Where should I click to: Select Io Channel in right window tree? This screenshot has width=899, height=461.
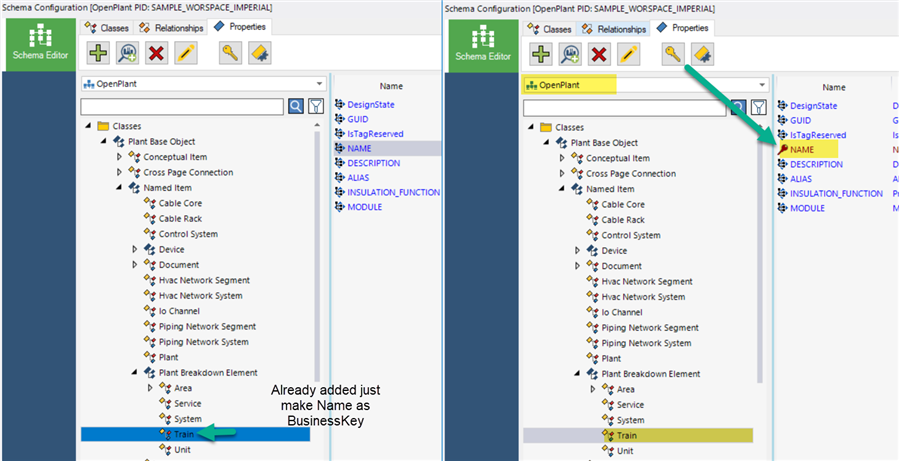pyautogui.click(x=622, y=312)
